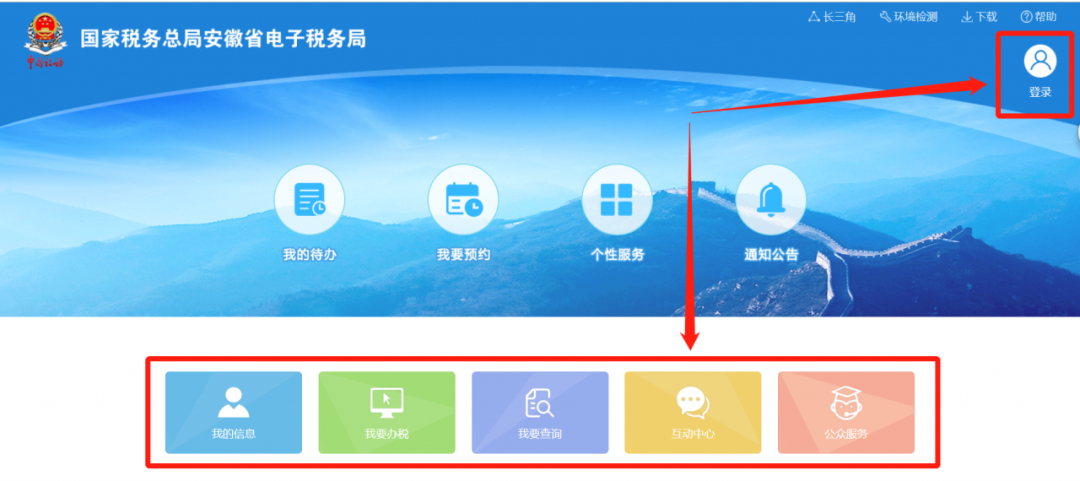Open the 我要办税 green tile
The width and height of the screenshot is (1080, 481).
[386, 413]
